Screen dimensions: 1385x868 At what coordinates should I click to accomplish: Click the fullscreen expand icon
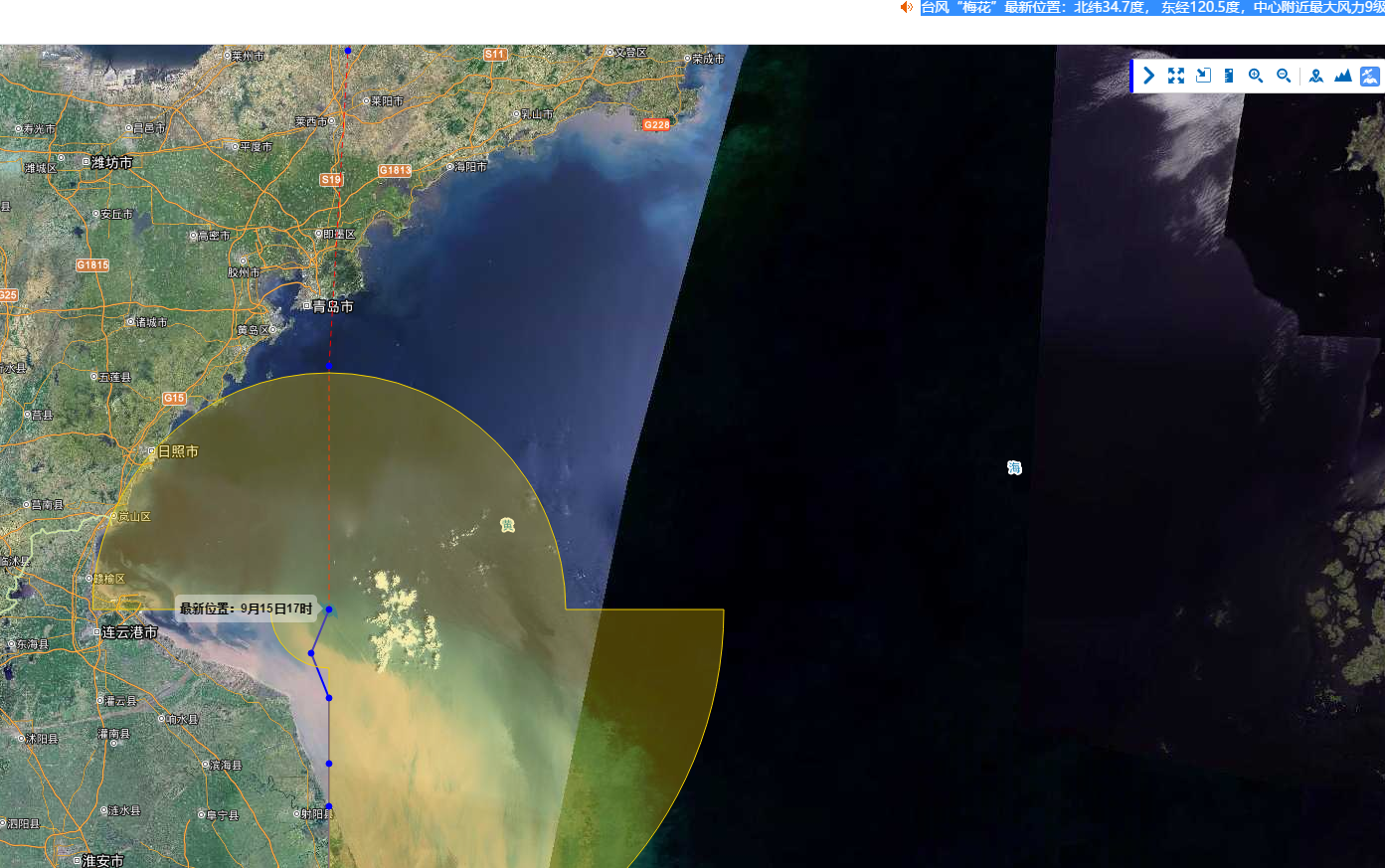point(1176,76)
